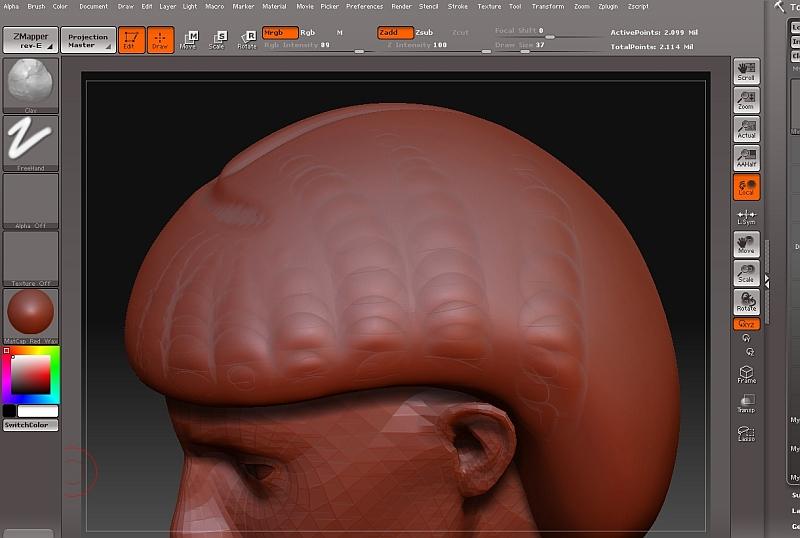This screenshot has width=800, height=538.
Task: Open the Brush menu
Action: pyautogui.click(x=36, y=6)
